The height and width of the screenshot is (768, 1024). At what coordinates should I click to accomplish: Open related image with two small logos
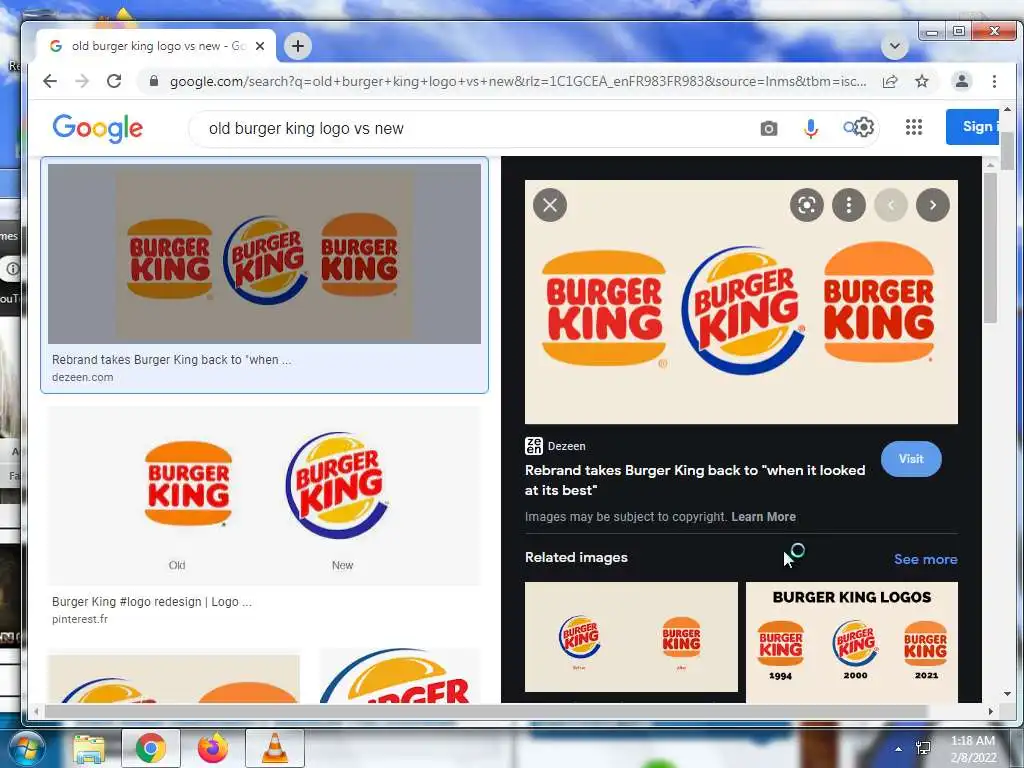632,637
